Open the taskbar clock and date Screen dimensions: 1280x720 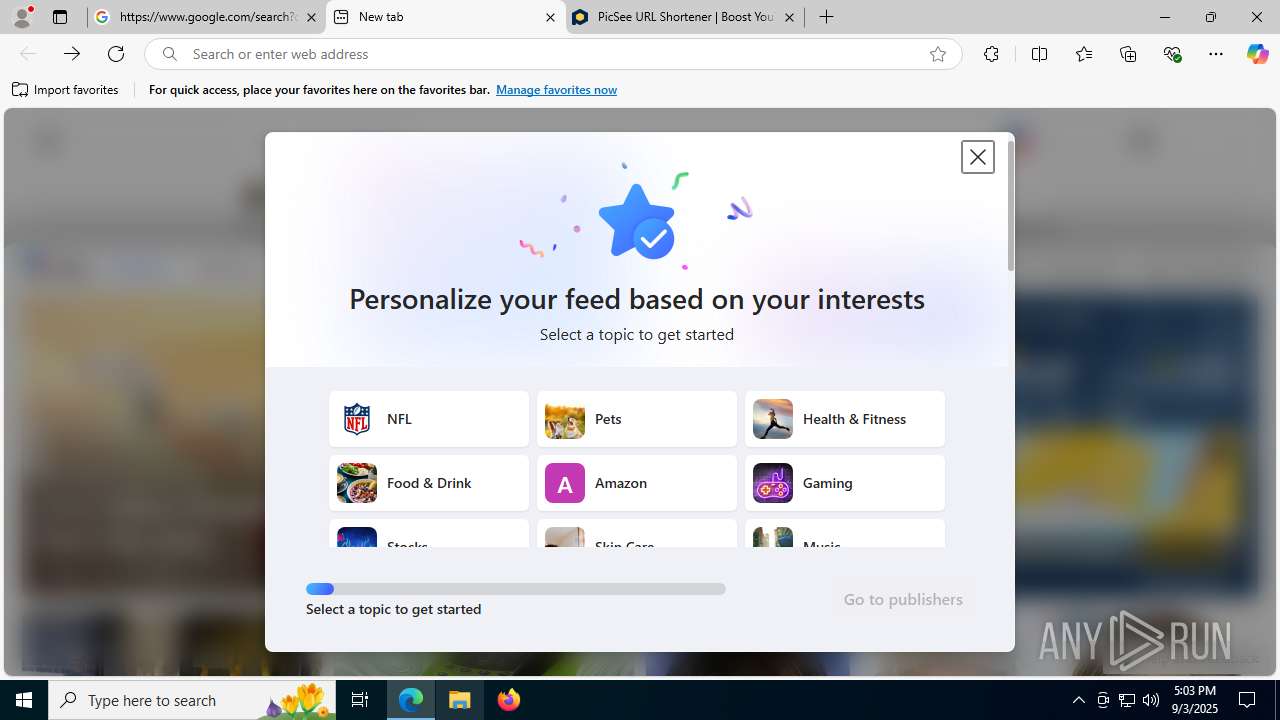(x=1195, y=700)
